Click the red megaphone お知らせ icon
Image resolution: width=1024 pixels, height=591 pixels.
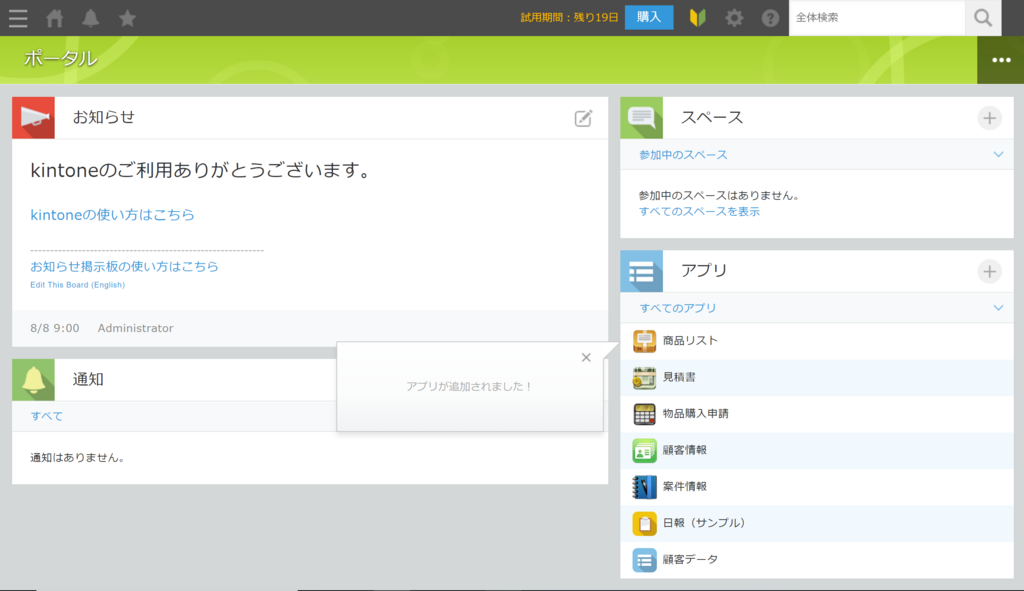[x=33, y=118]
